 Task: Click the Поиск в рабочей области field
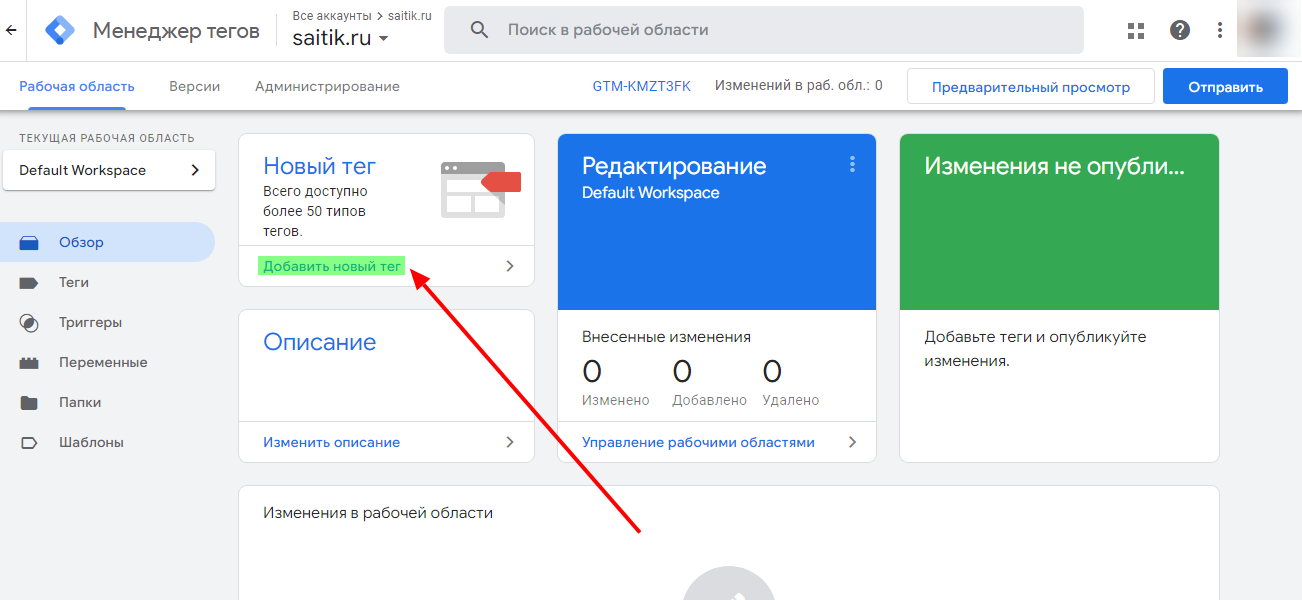pyautogui.click(x=764, y=30)
